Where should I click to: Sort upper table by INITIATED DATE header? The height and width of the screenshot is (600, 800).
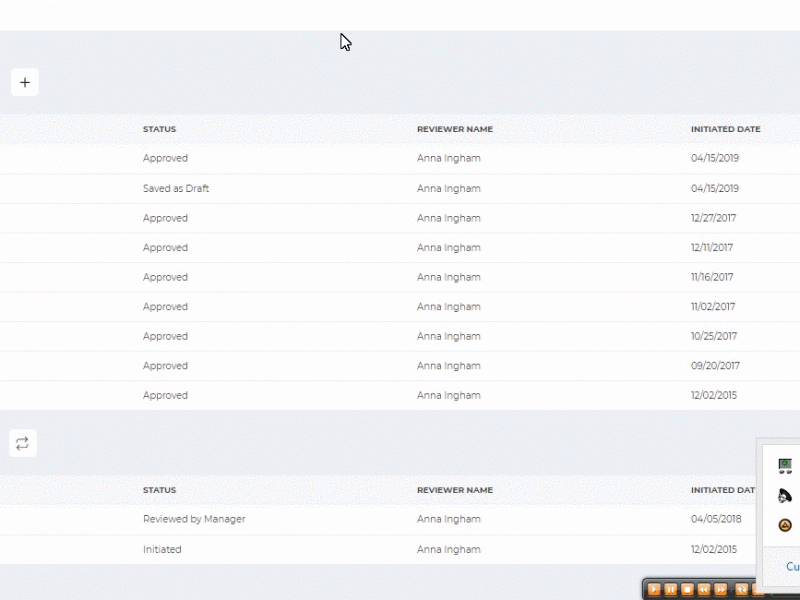pos(726,129)
